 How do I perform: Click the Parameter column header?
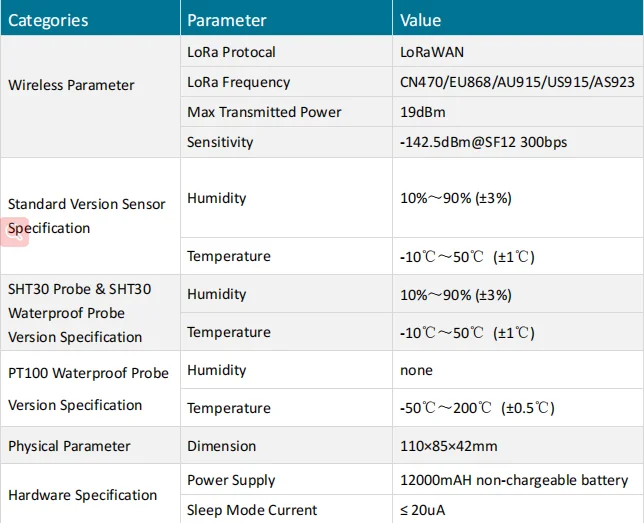(227, 20)
